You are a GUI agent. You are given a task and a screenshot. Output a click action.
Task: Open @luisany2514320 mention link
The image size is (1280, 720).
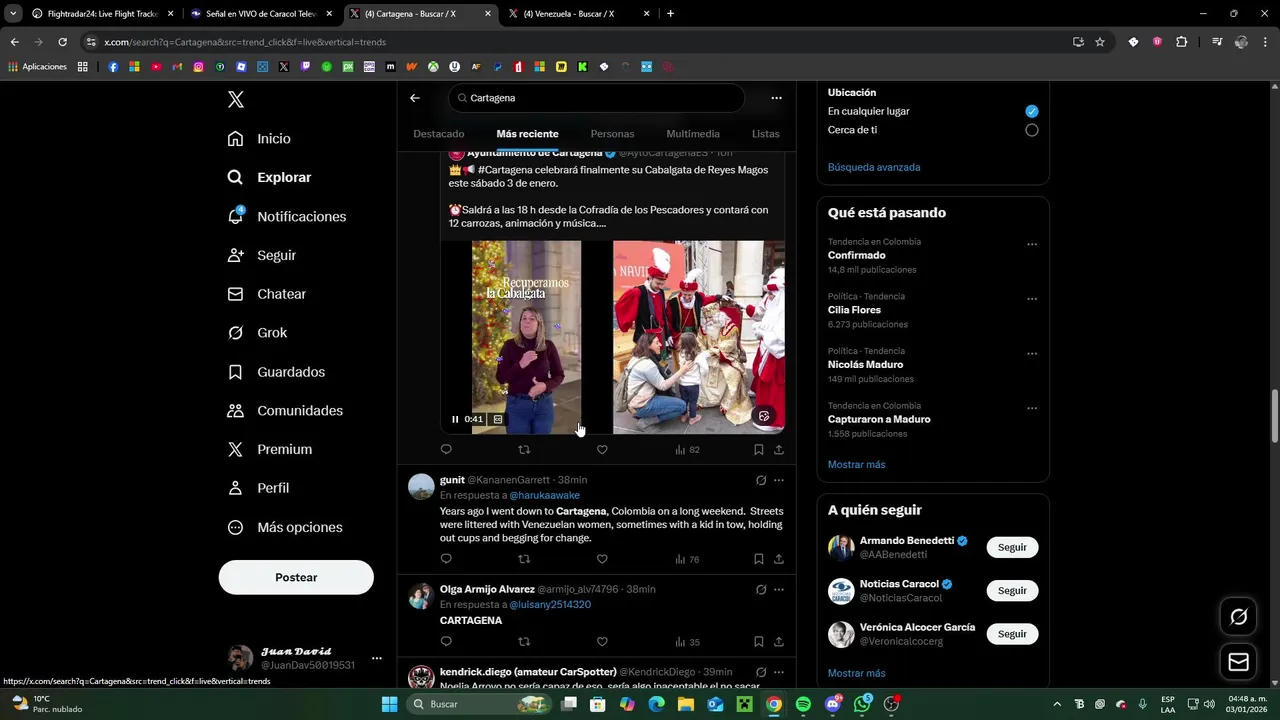click(551, 605)
